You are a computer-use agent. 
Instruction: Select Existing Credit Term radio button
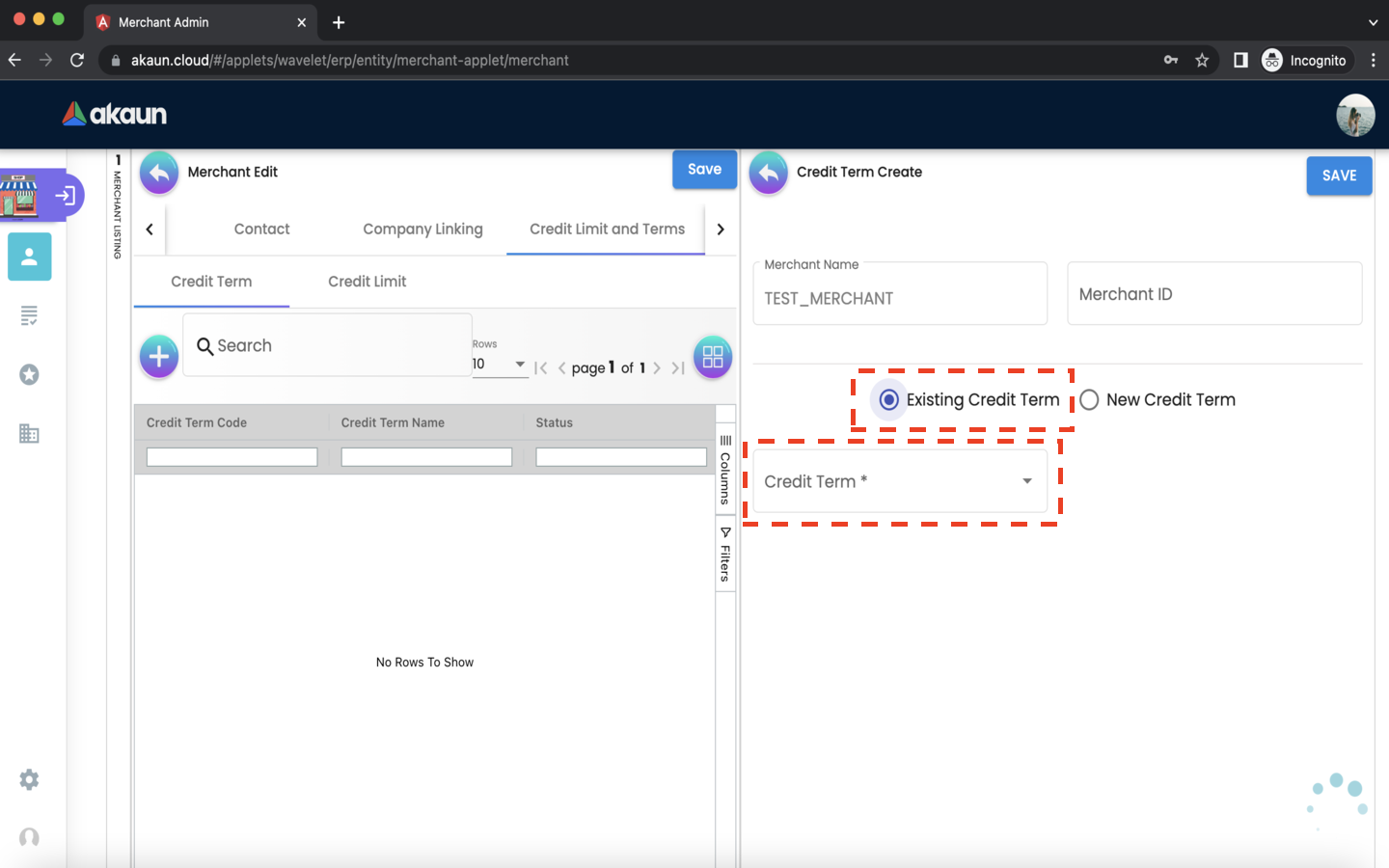[889, 400]
